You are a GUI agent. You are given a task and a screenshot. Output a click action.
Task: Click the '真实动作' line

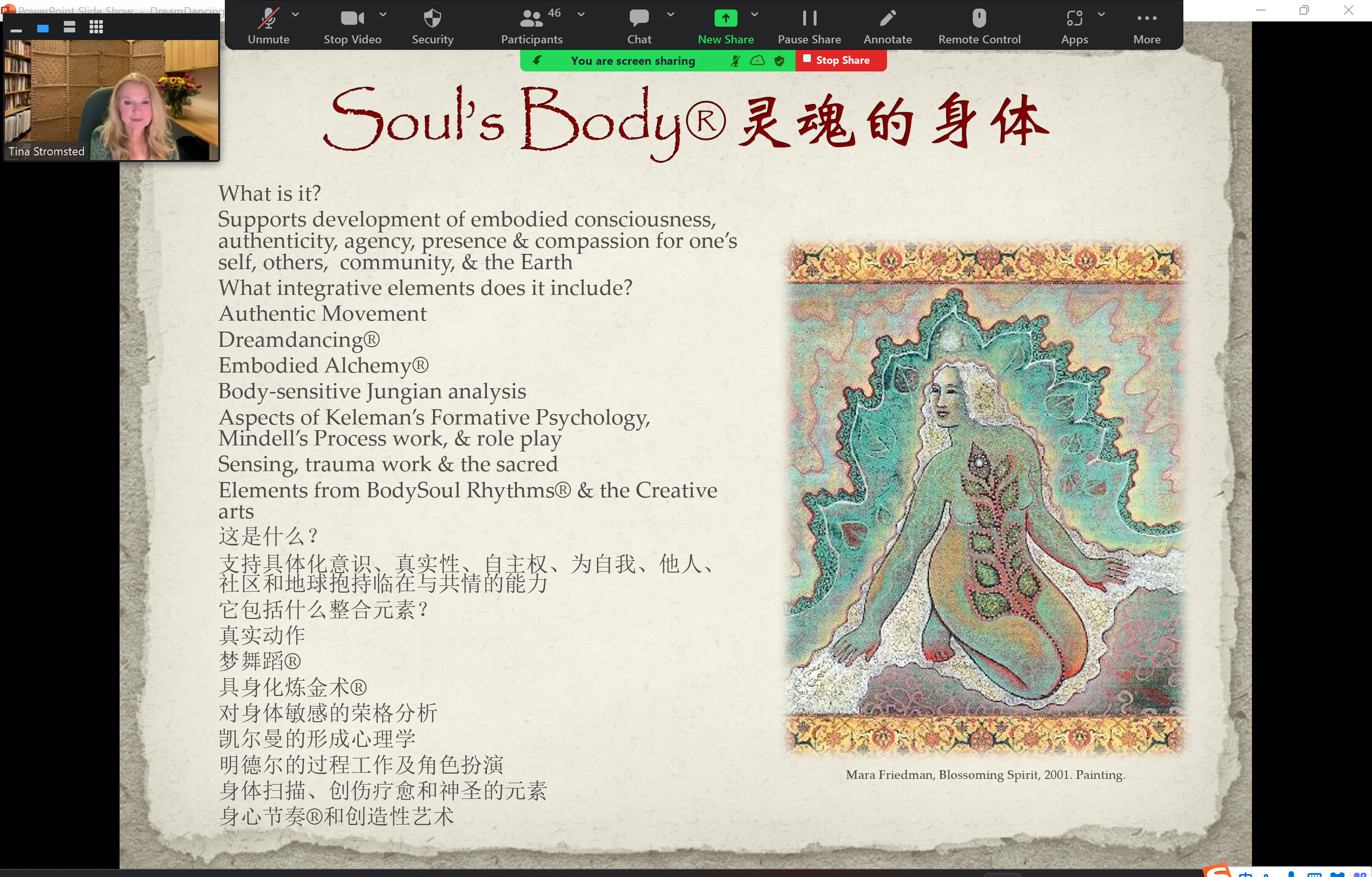[262, 635]
